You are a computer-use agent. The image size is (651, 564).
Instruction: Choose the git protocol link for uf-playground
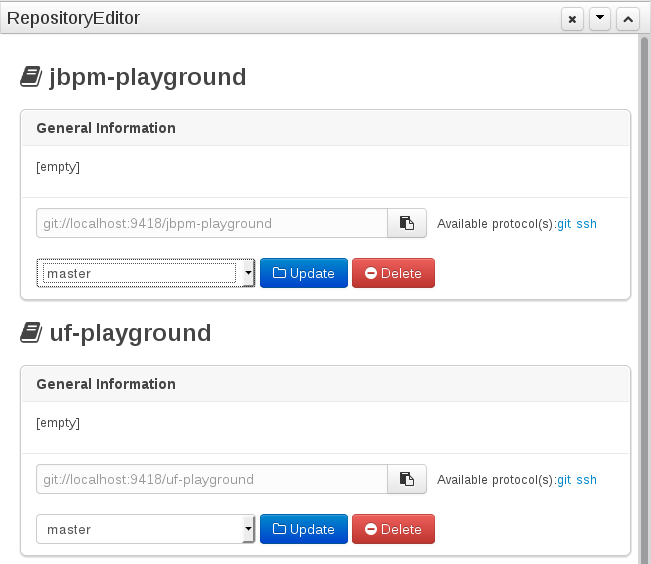click(x=564, y=480)
